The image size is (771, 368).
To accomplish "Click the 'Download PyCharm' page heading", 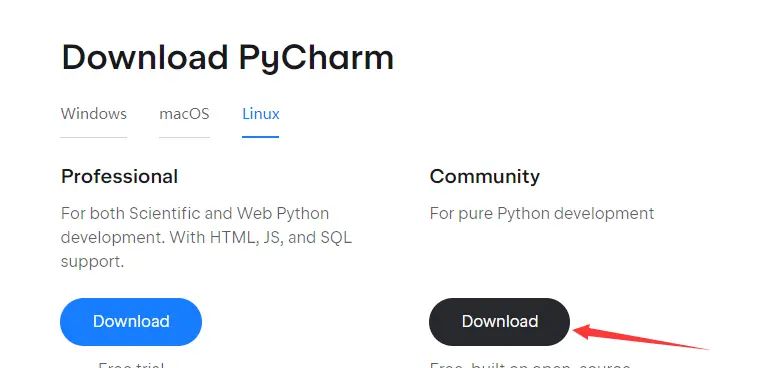I will (228, 58).
